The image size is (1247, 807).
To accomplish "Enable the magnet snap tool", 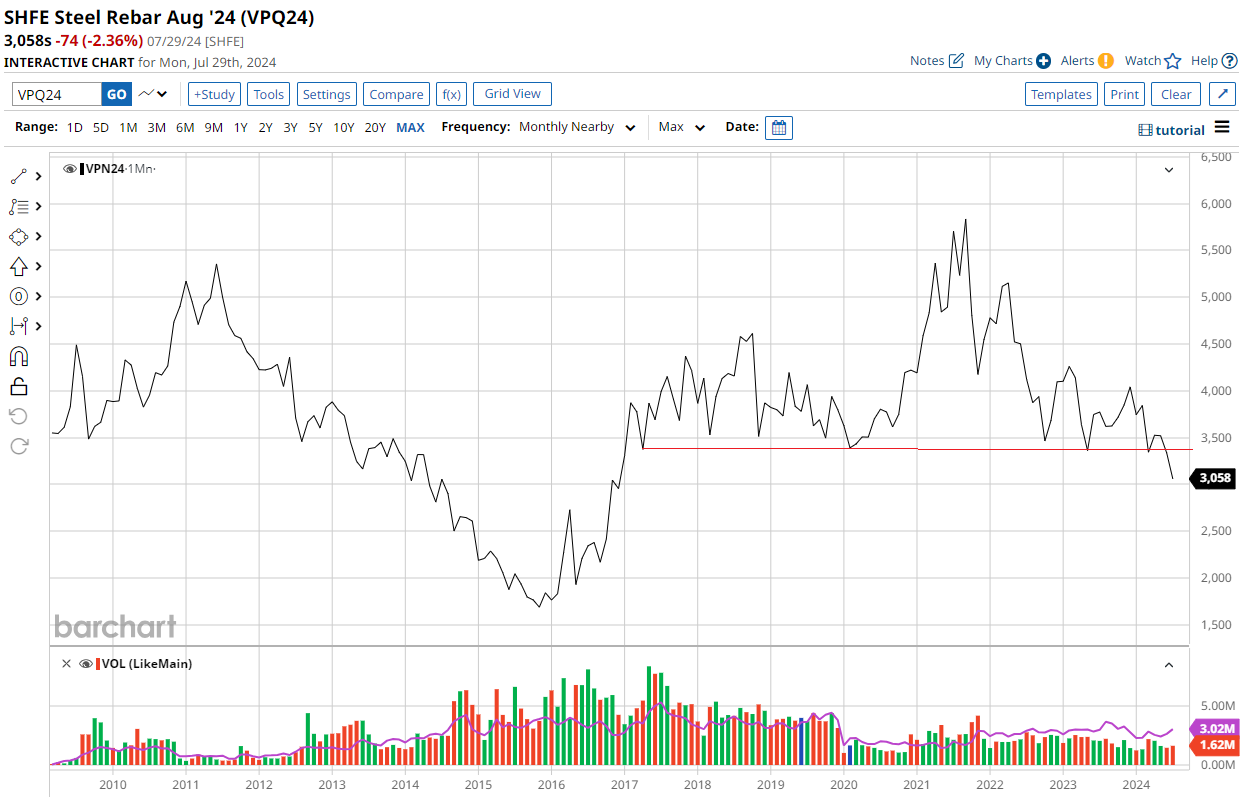I will 19,356.
